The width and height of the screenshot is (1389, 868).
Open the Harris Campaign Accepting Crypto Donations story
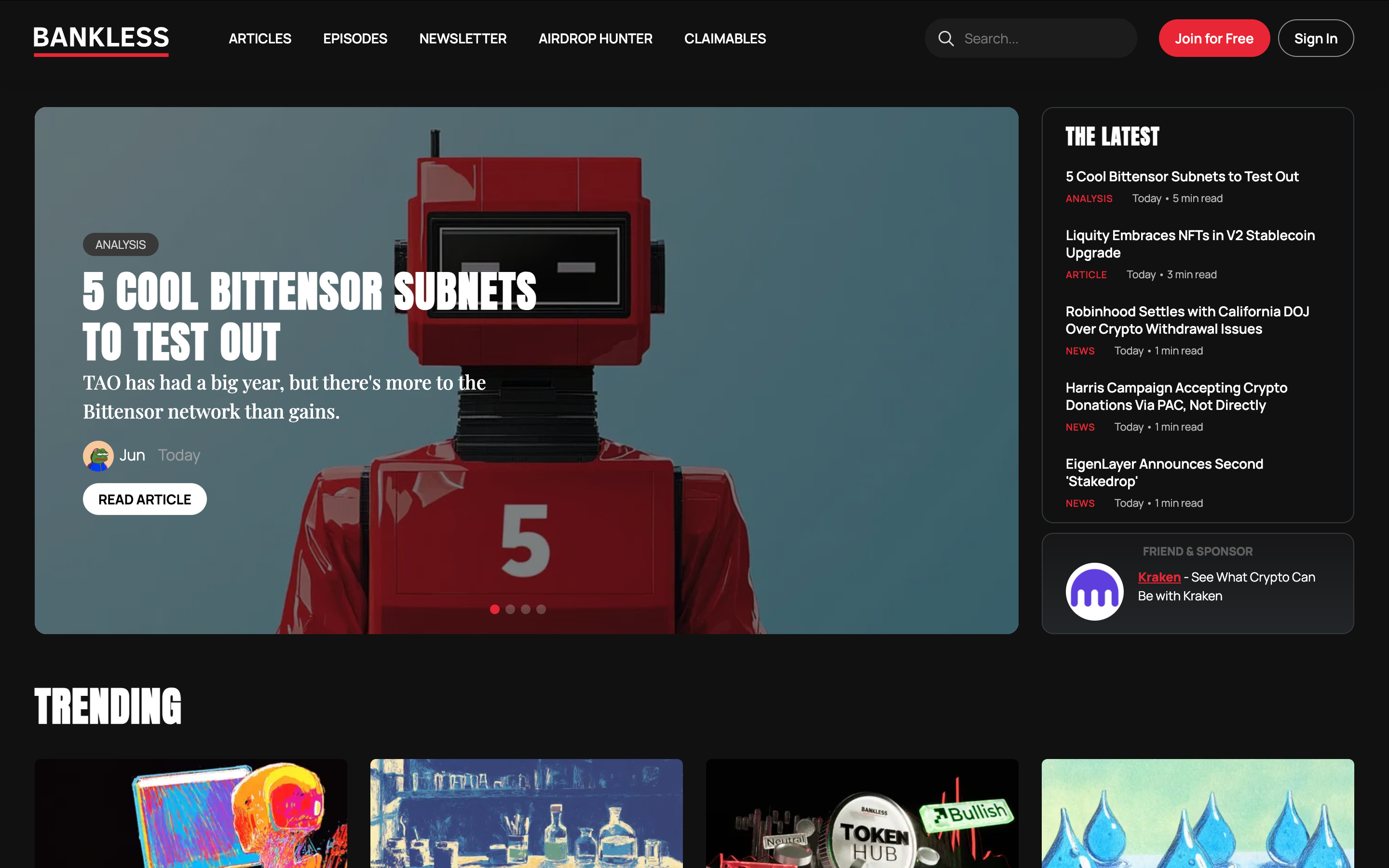tap(1176, 397)
